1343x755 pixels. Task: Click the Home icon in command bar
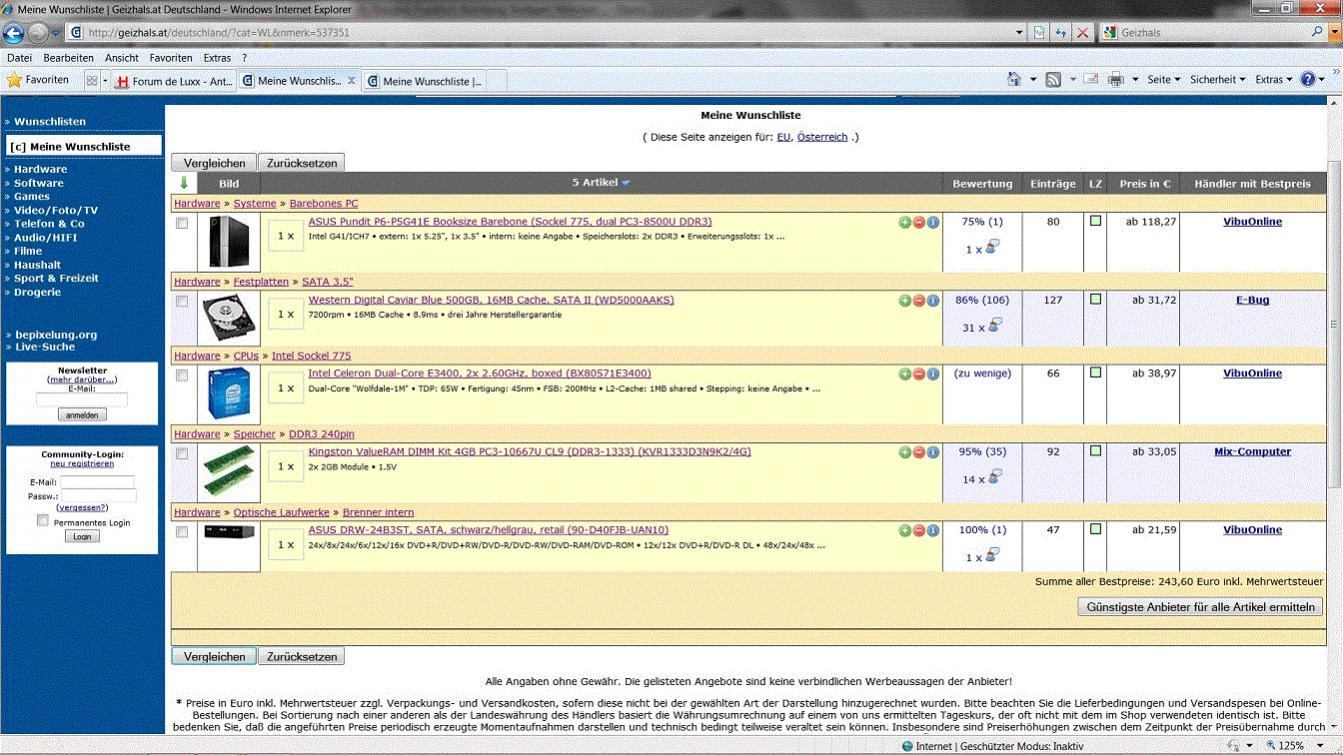tap(1014, 80)
